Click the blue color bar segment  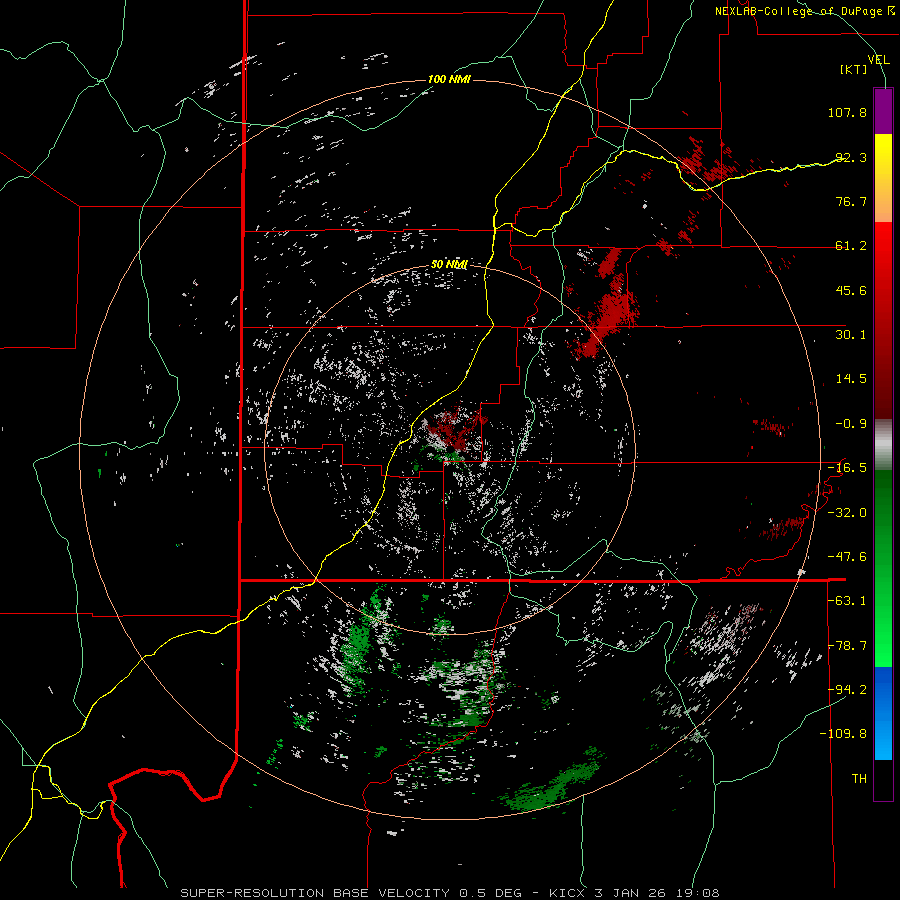point(883,713)
